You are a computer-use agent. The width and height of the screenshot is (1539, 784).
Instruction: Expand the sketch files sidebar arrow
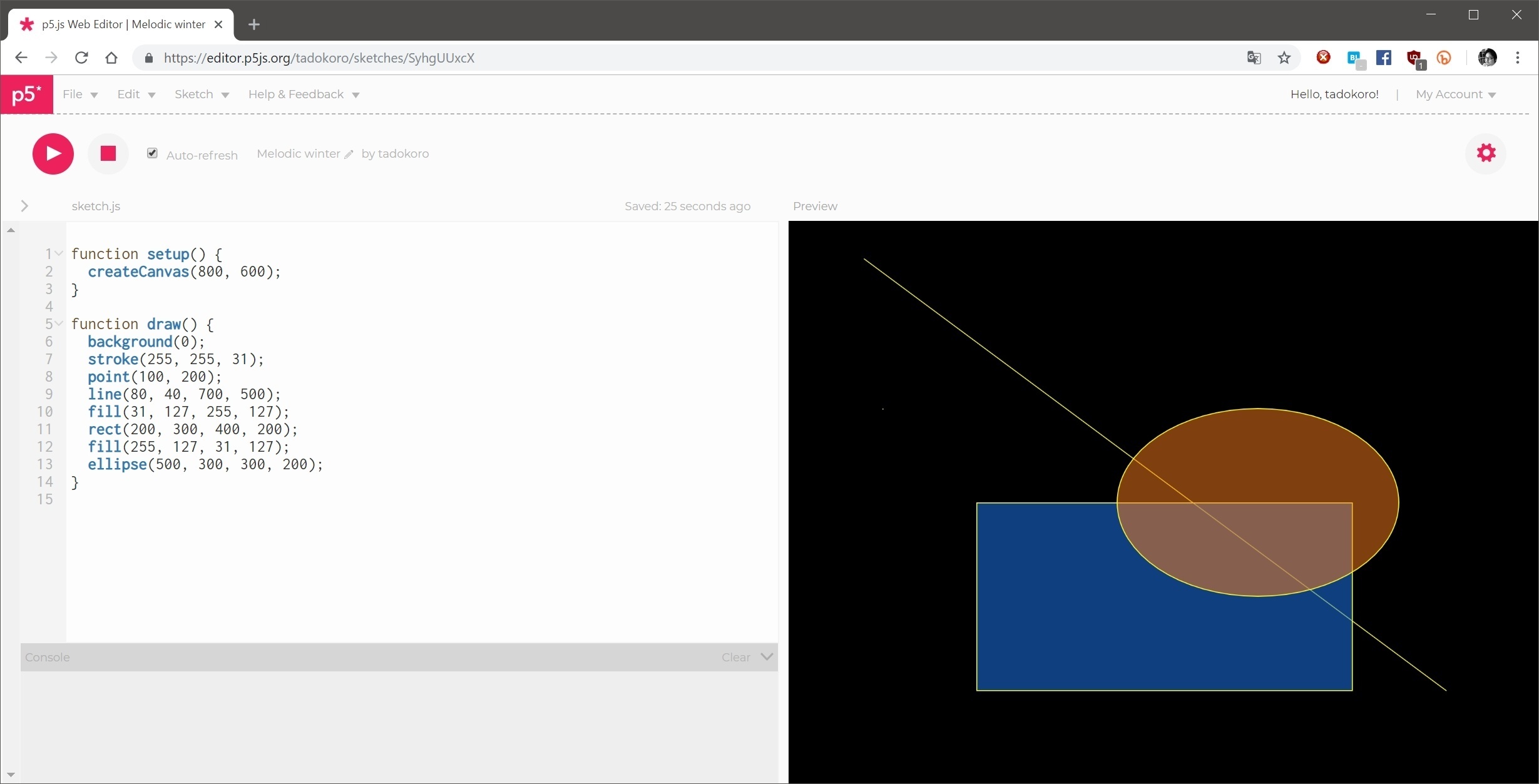click(x=24, y=205)
